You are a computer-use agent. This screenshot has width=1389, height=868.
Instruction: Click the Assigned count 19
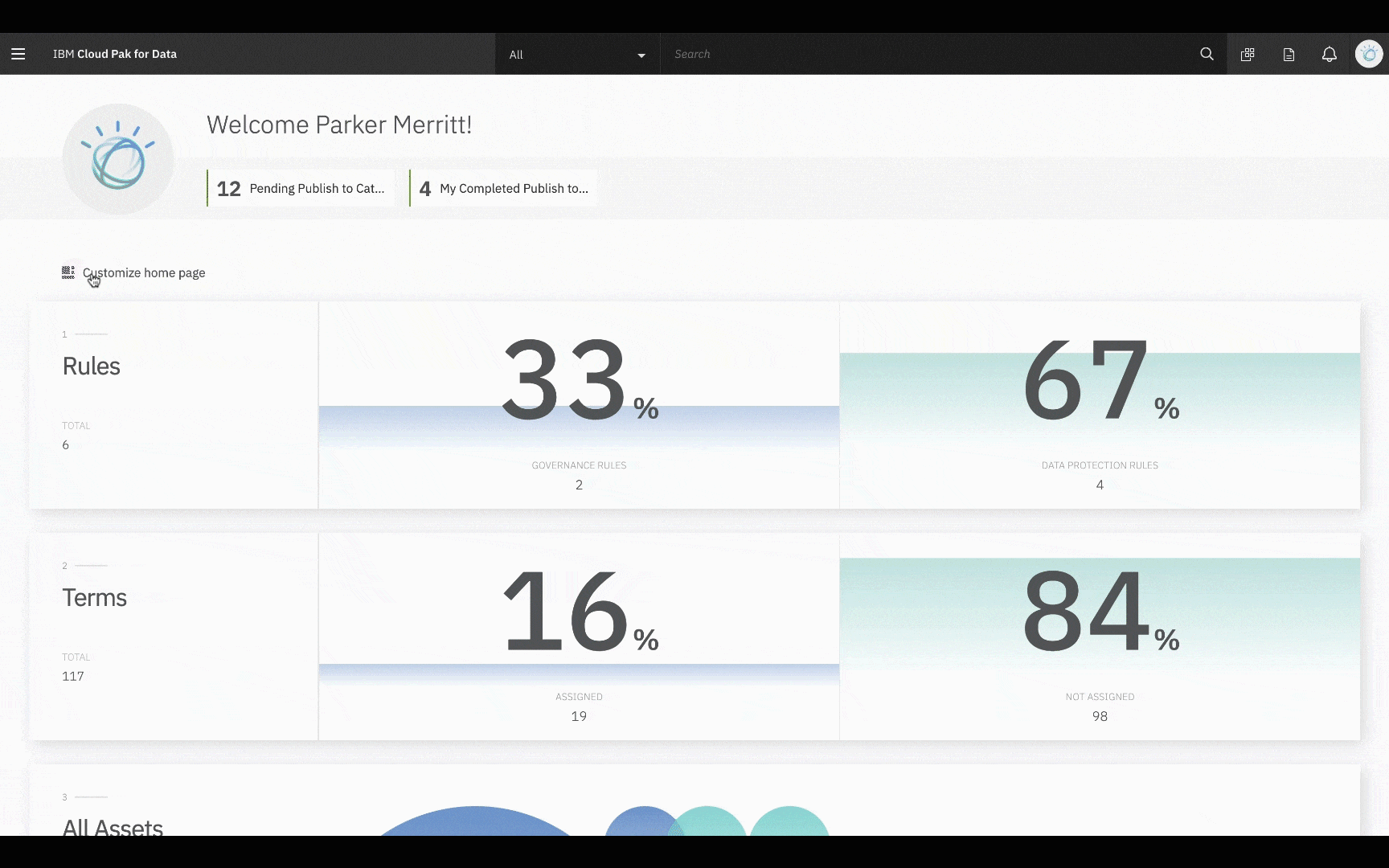pyautogui.click(x=579, y=716)
